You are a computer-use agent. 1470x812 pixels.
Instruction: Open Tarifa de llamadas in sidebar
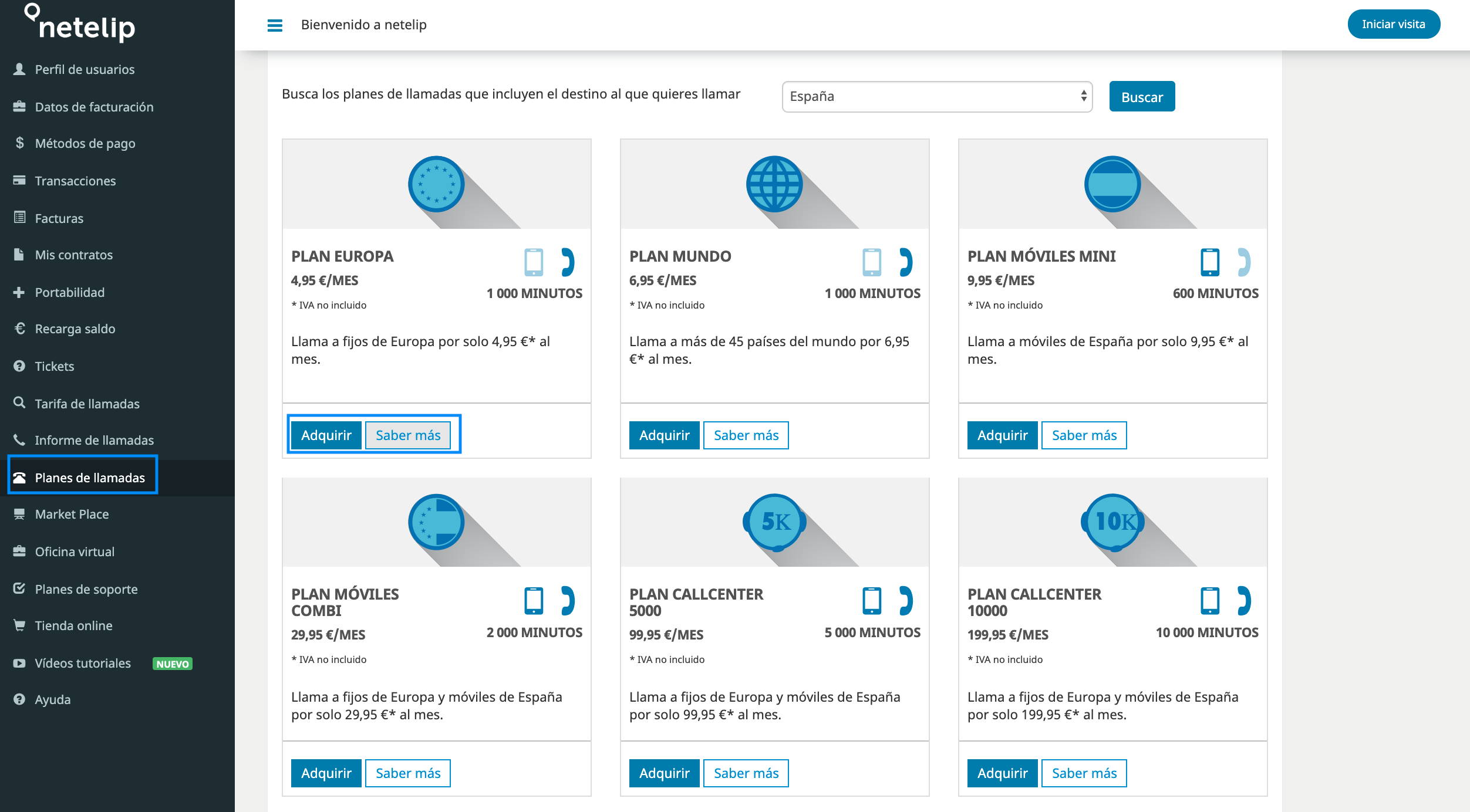(87, 404)
